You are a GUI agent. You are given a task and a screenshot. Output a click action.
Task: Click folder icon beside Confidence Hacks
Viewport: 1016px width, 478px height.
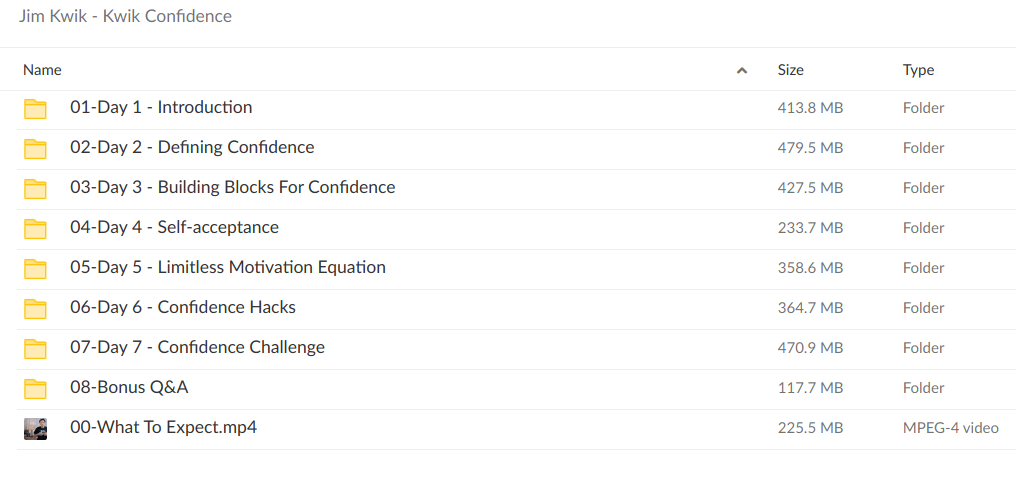tap(35, 308)
